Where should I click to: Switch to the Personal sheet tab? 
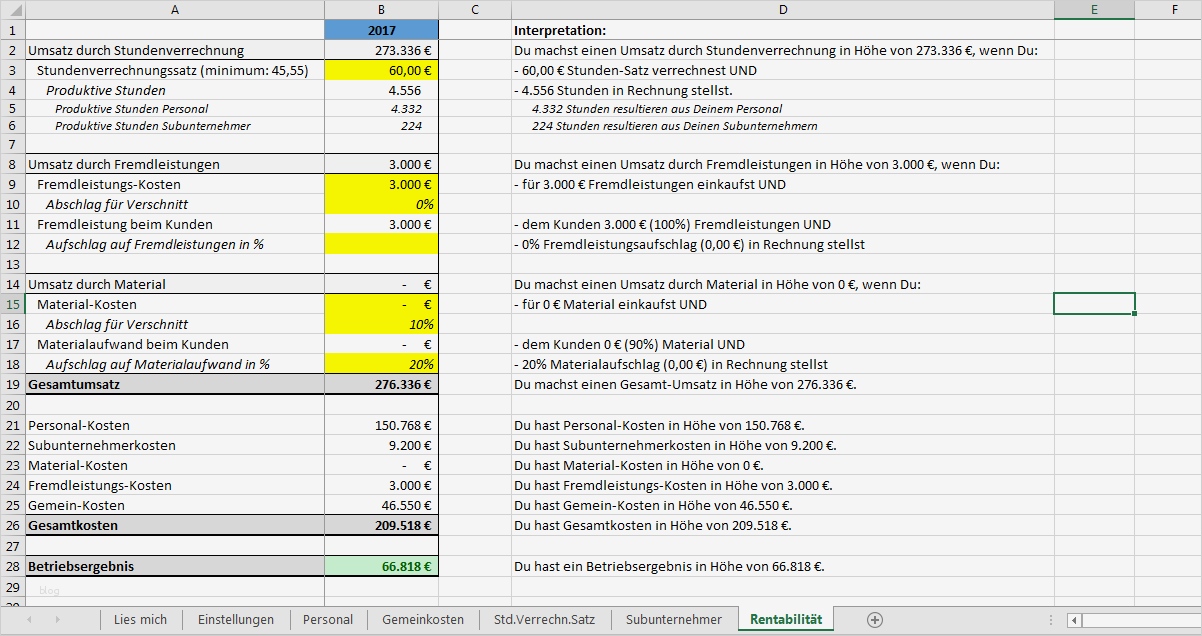328,620
